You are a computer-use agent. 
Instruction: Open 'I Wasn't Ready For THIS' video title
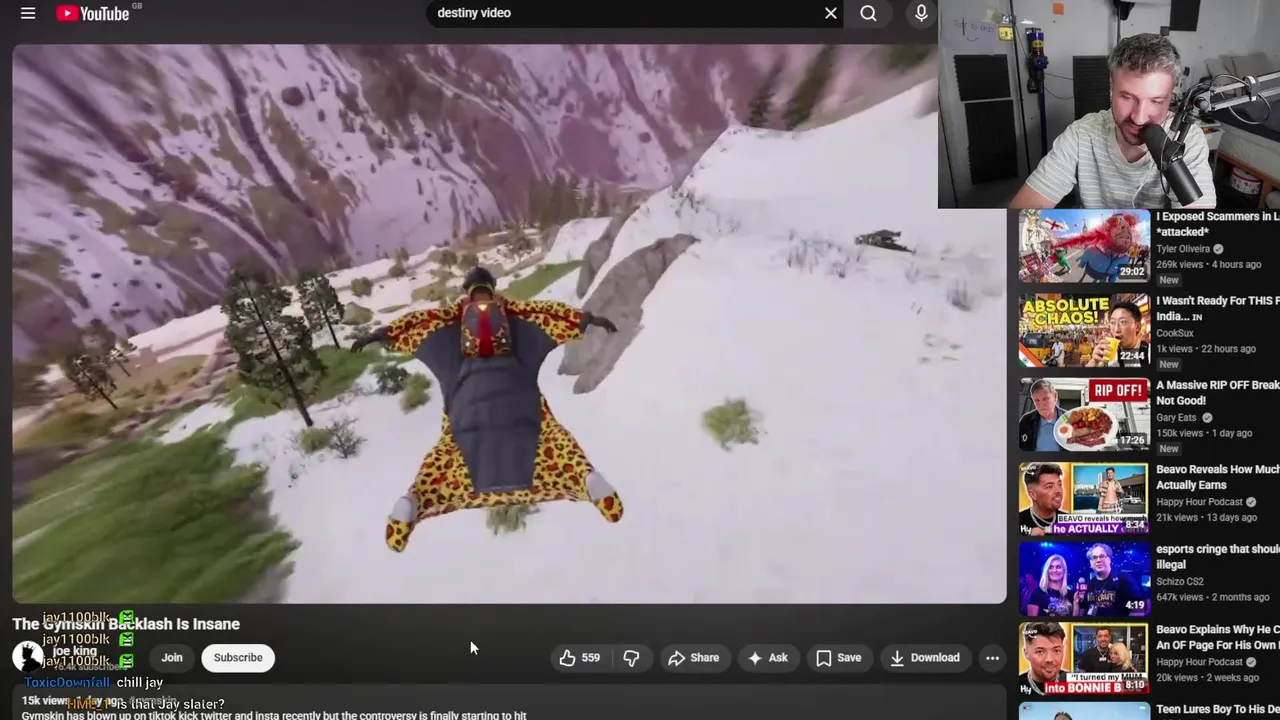click(x=1218, y=308)
